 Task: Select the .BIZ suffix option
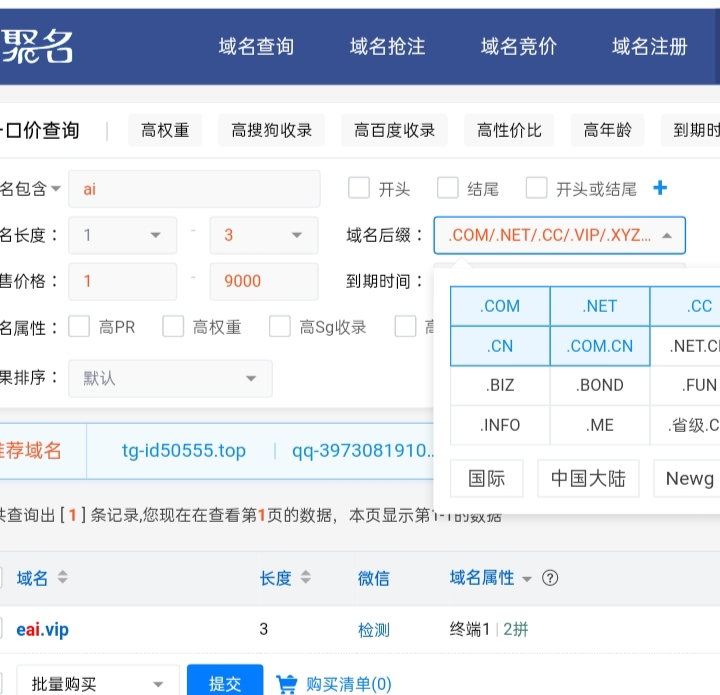[500, 385]
